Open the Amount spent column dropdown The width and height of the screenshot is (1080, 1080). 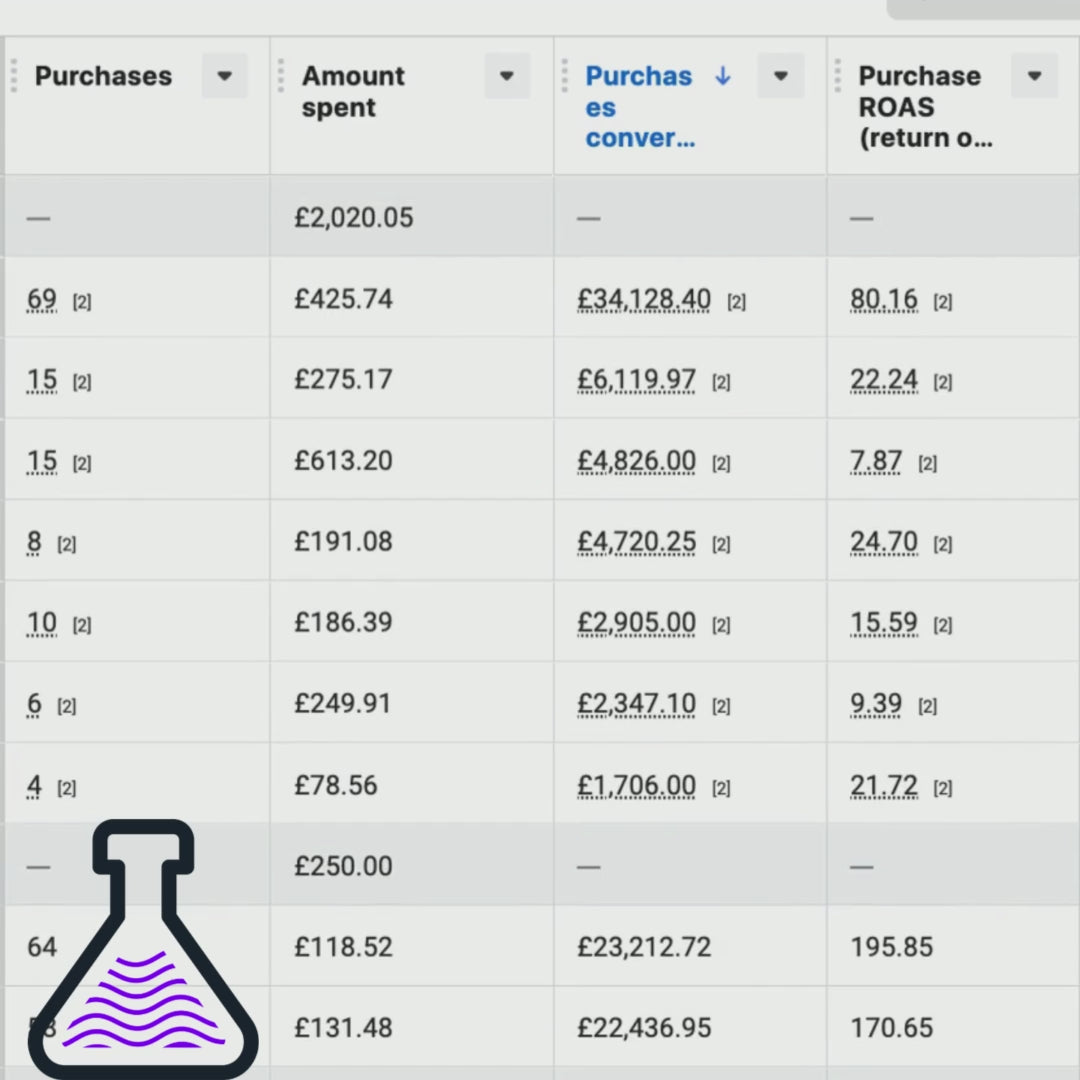[507, 76]
